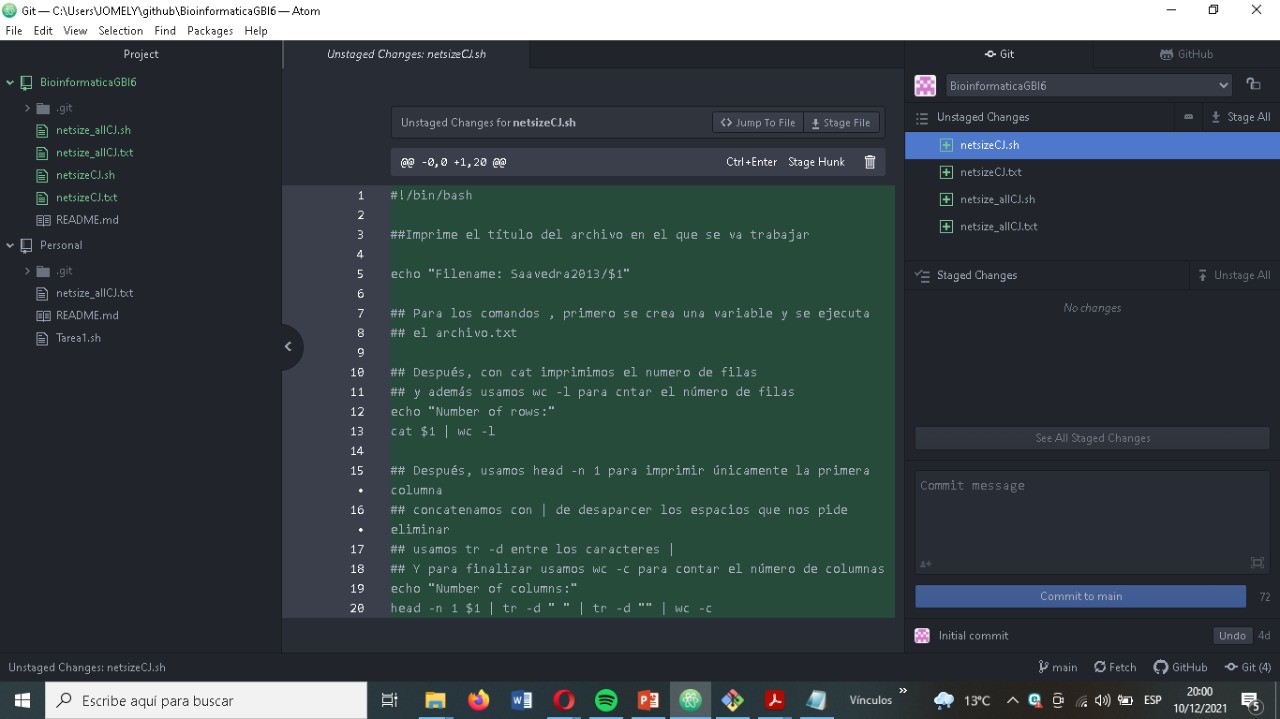The width and height of the screenshot is (1280, 719).
Task: Stage netsize_allCJ.sh with its plus toggle
Action: 946,199
